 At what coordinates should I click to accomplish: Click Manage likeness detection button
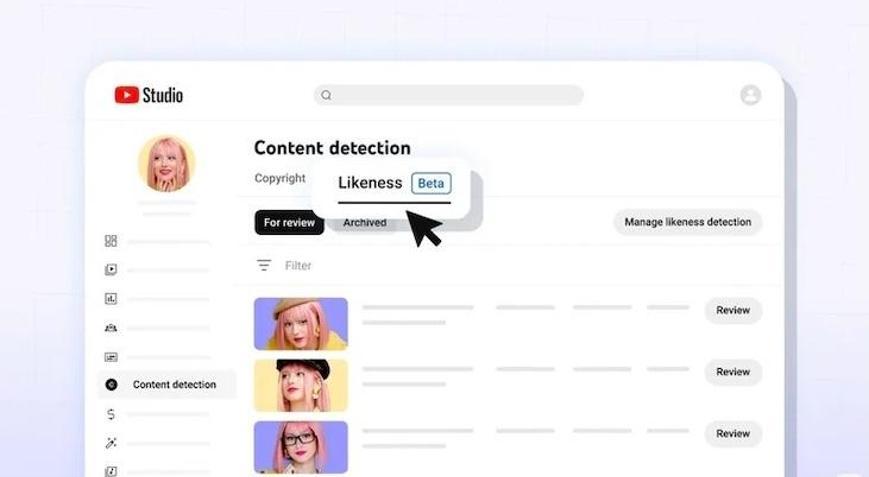click(x=688, y=222)
